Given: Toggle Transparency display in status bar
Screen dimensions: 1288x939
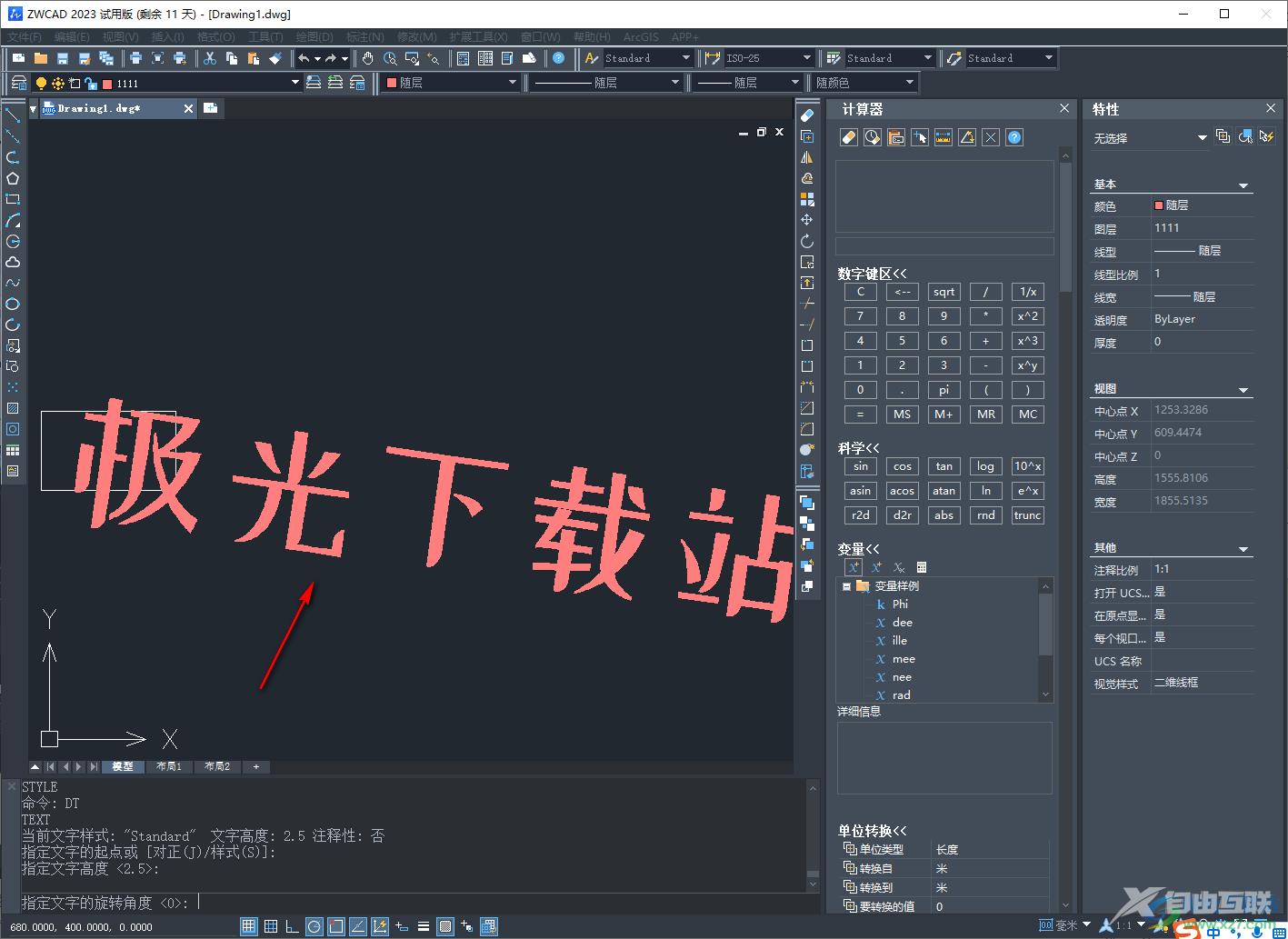Looking at the screenshot, I should point(444,926).
